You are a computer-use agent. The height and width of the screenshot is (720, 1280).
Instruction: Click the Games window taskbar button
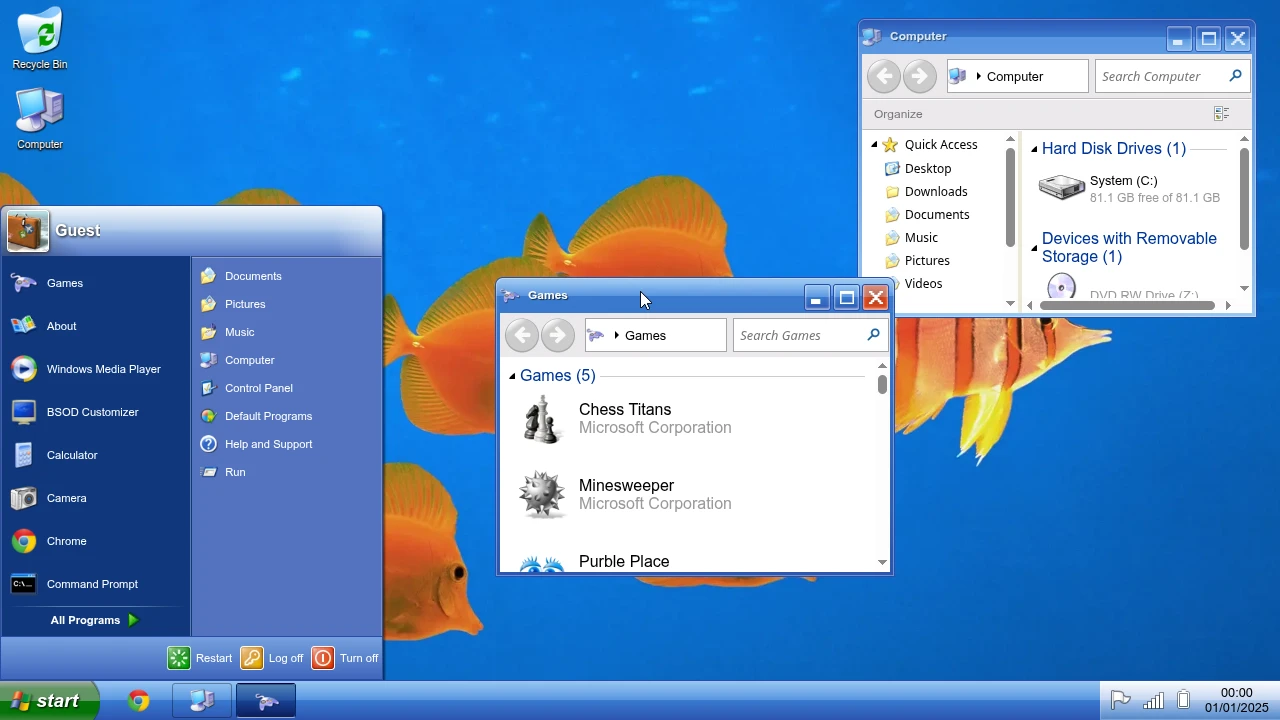click(x=266, y=701)
